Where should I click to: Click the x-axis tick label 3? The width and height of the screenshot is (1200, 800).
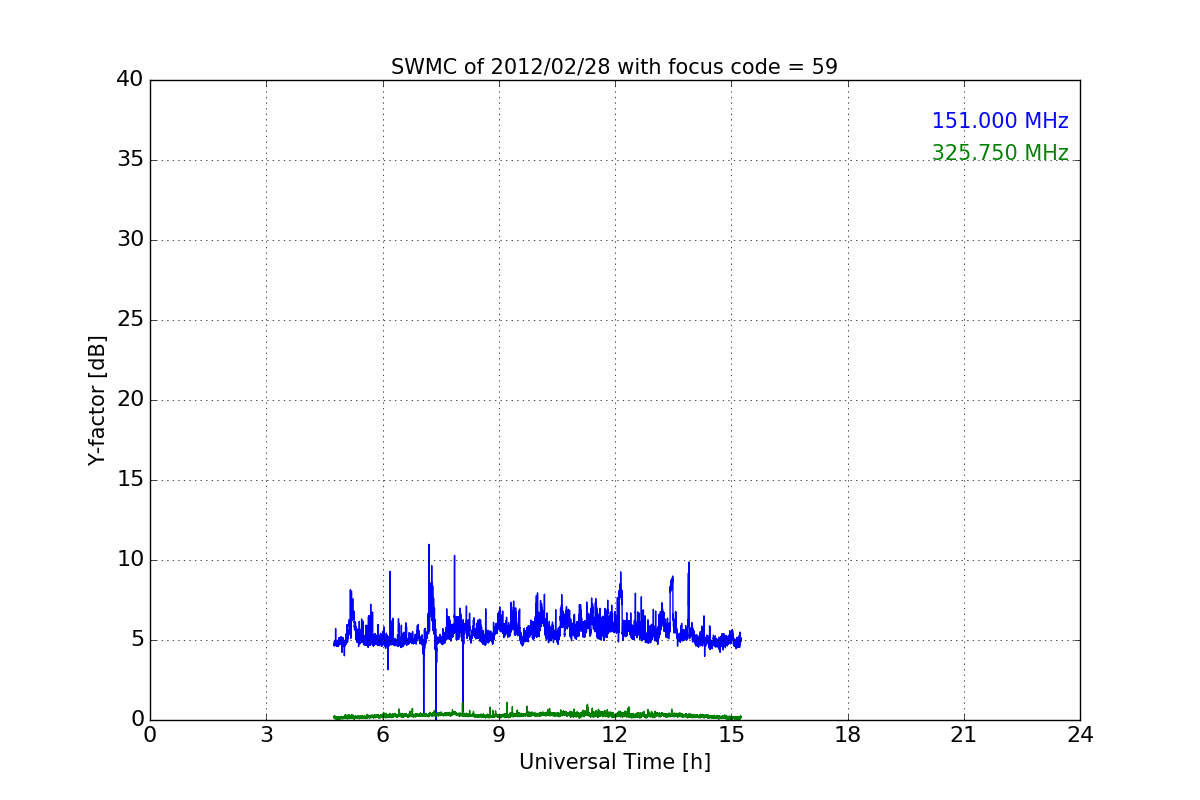coord(266,735)
